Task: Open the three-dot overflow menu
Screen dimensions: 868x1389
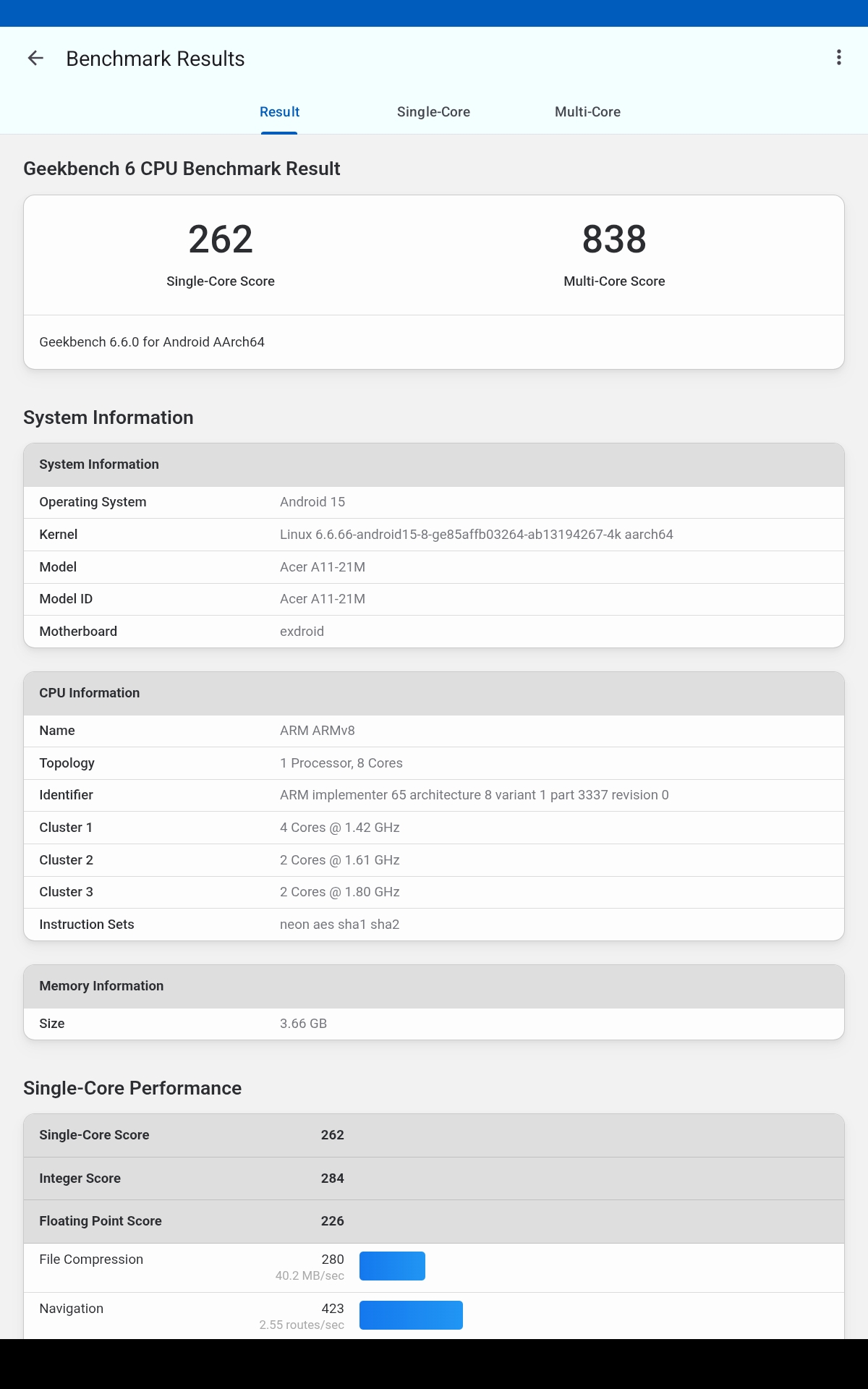Action: (x=838, y=58)
